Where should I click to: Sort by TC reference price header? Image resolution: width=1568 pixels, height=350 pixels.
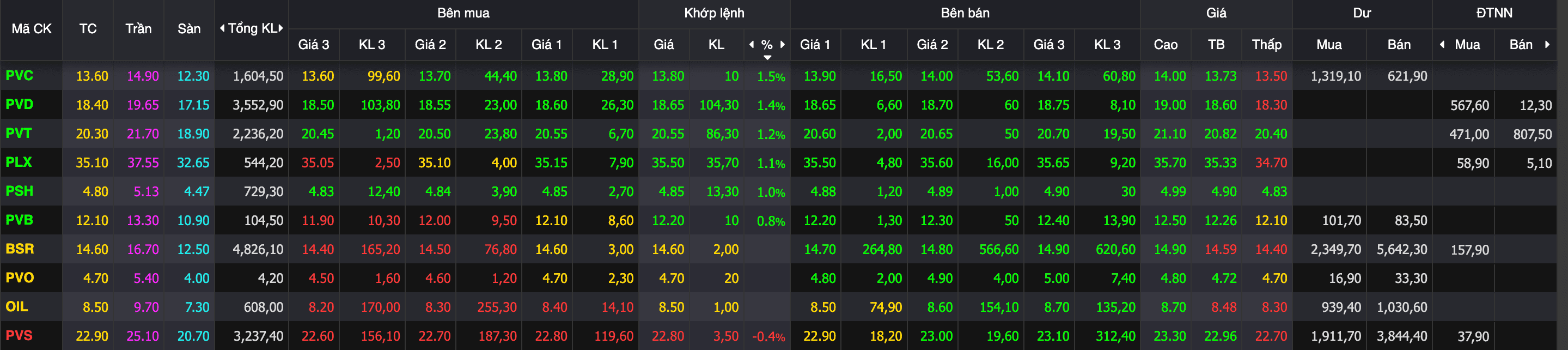pyautogui.click(x=88, y=29)
